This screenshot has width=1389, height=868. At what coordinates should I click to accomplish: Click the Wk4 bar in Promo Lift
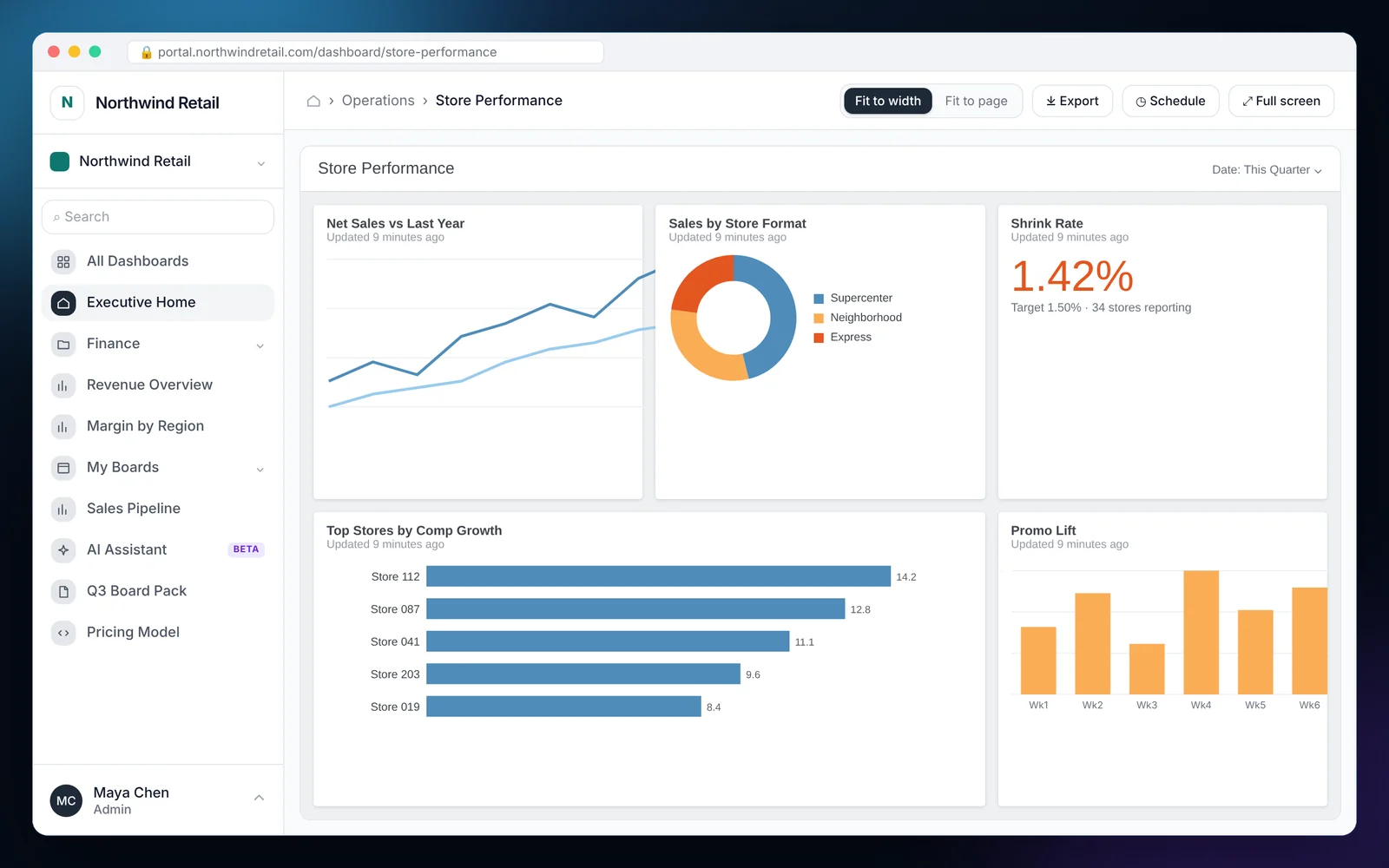point(1201,632)
